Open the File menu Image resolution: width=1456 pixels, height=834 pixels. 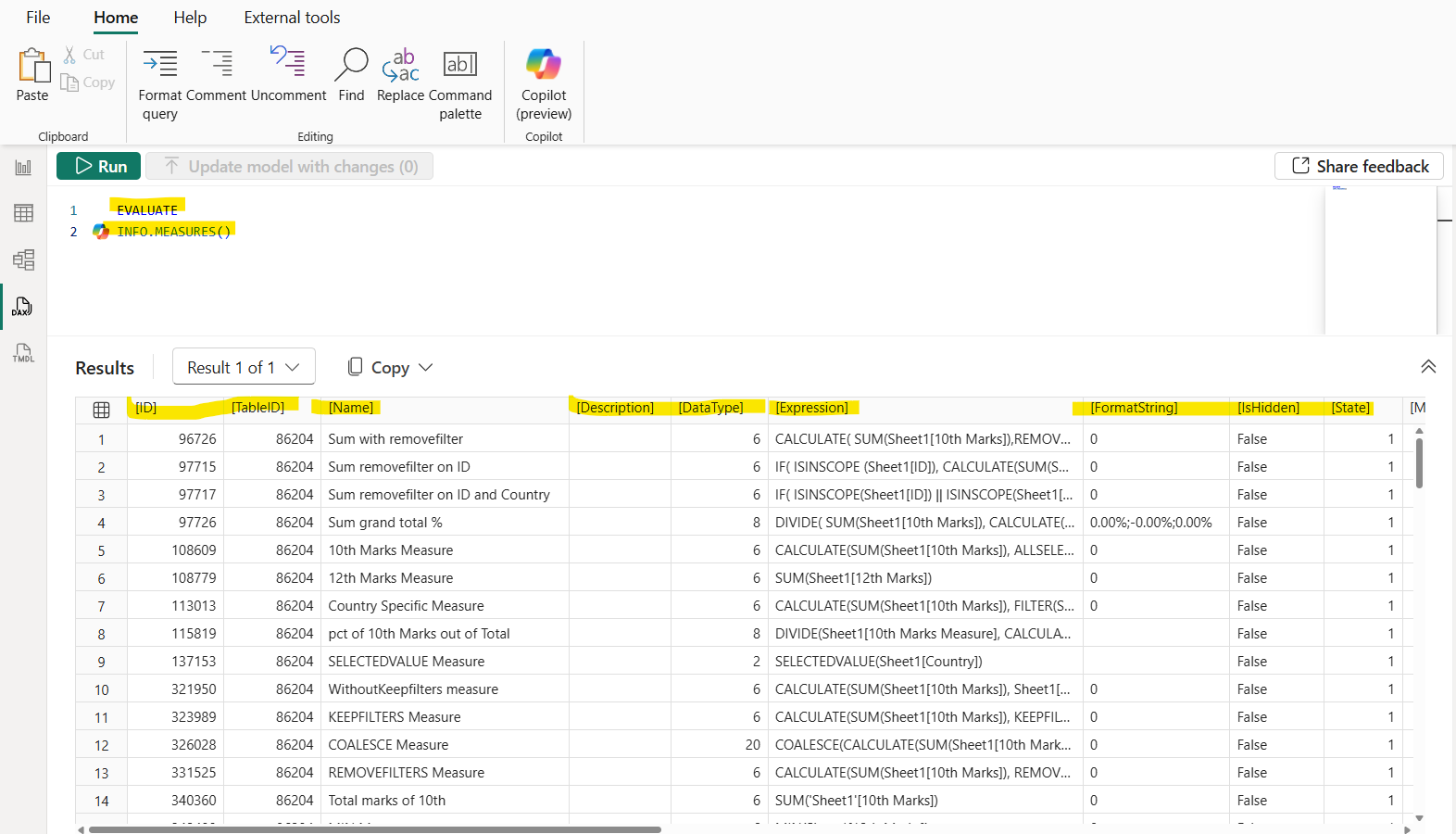click(38, 18)
